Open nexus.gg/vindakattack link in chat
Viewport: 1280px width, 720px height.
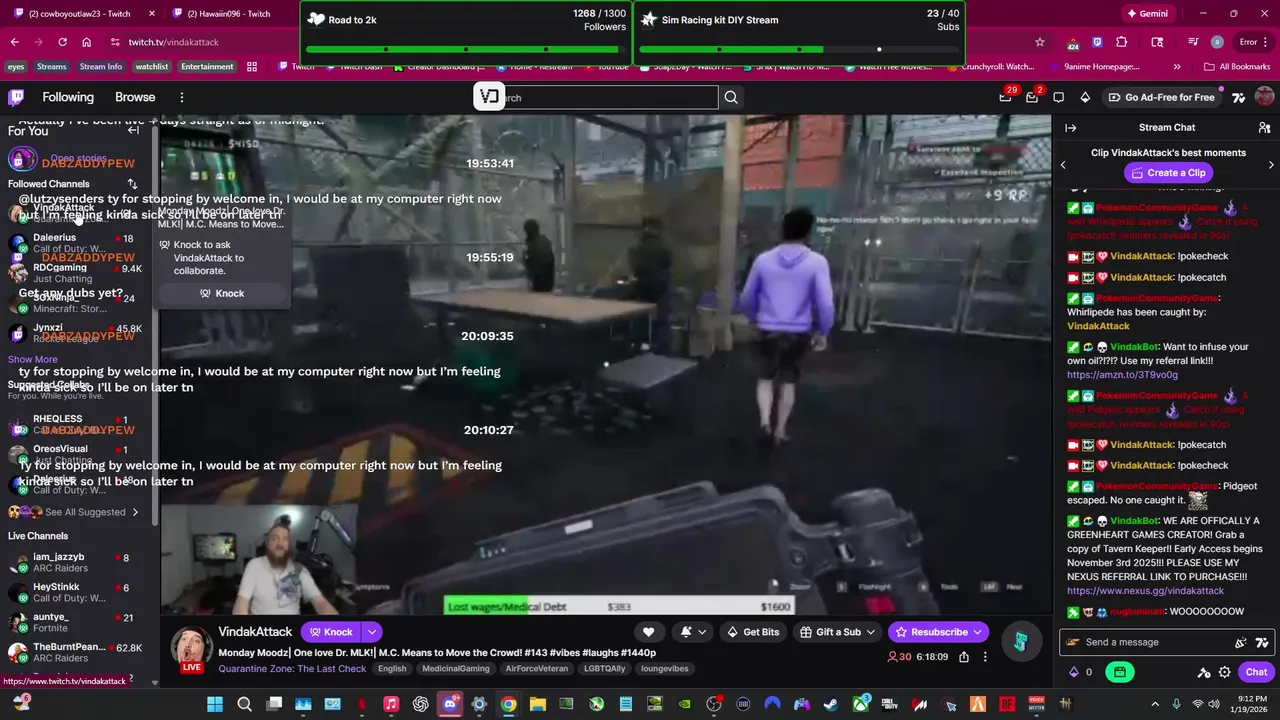pos(1145,591)
